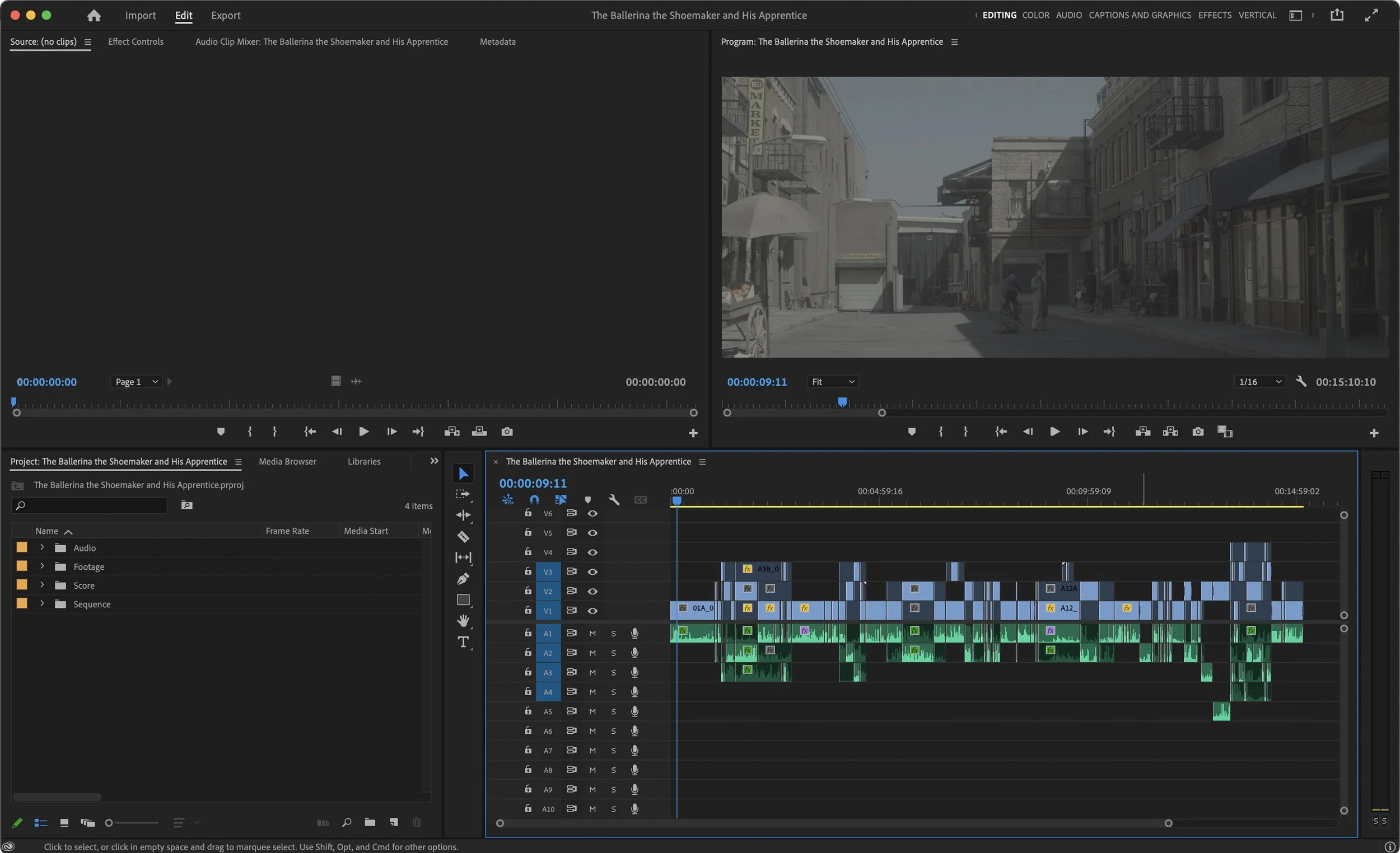
Task: Click New Bin icon in Project panel
Action: tap(370, 822)
